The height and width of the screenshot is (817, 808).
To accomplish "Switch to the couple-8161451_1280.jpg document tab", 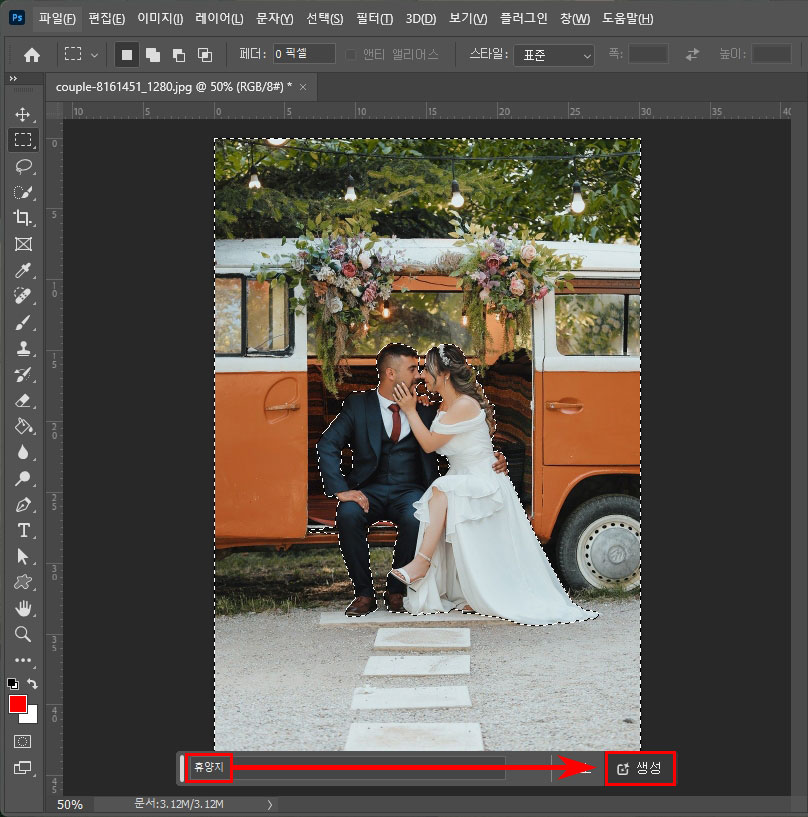I will point(173,86).
